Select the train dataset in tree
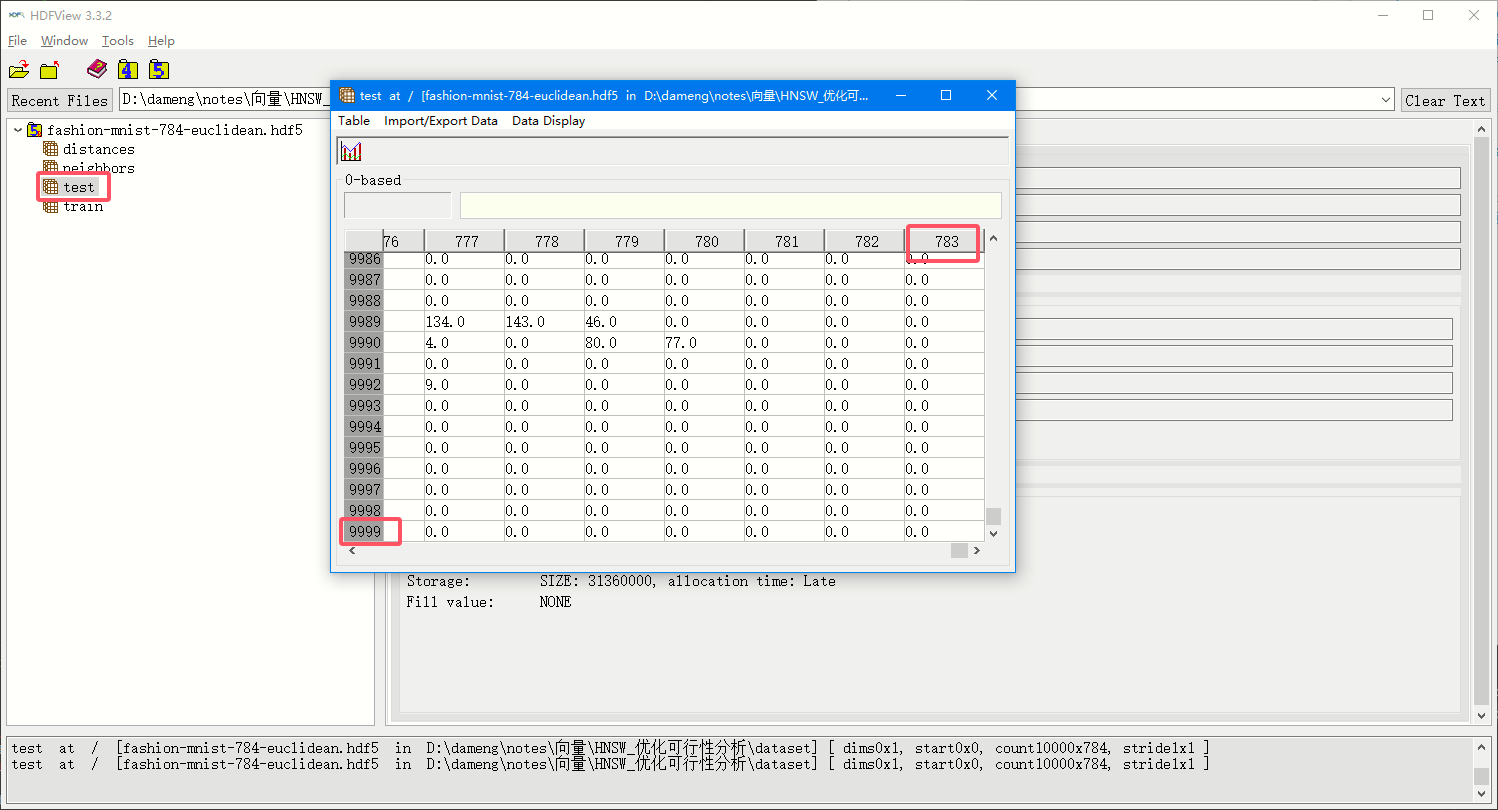The width and height of the screenshot is (1498, 810). click(x=82, y=206)
